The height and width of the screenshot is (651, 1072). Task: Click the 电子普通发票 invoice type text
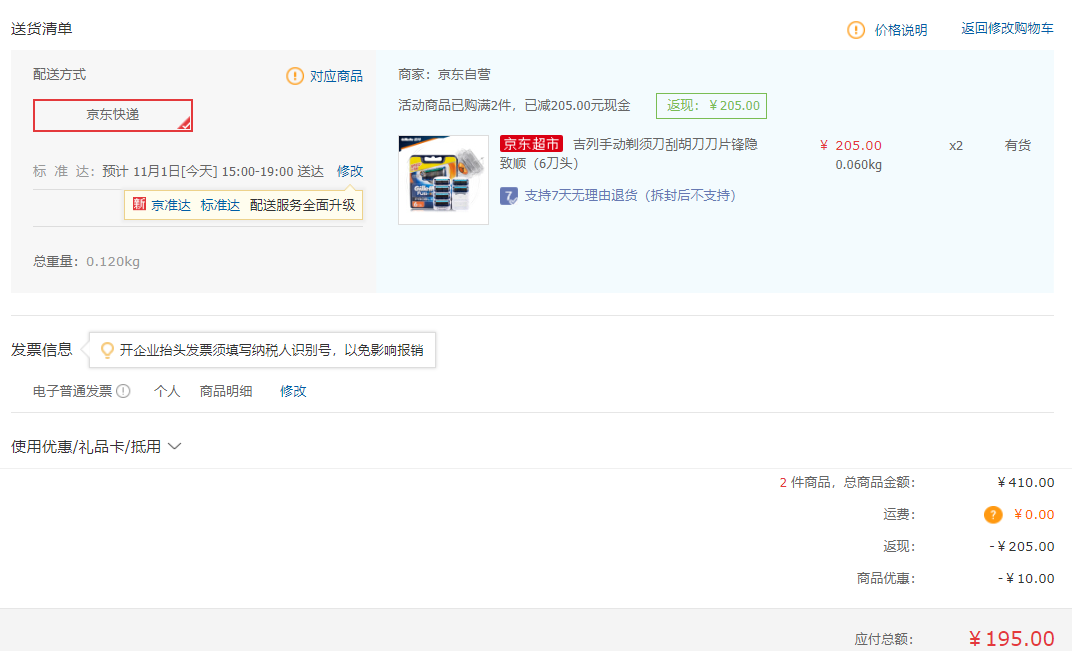(72, 391)
